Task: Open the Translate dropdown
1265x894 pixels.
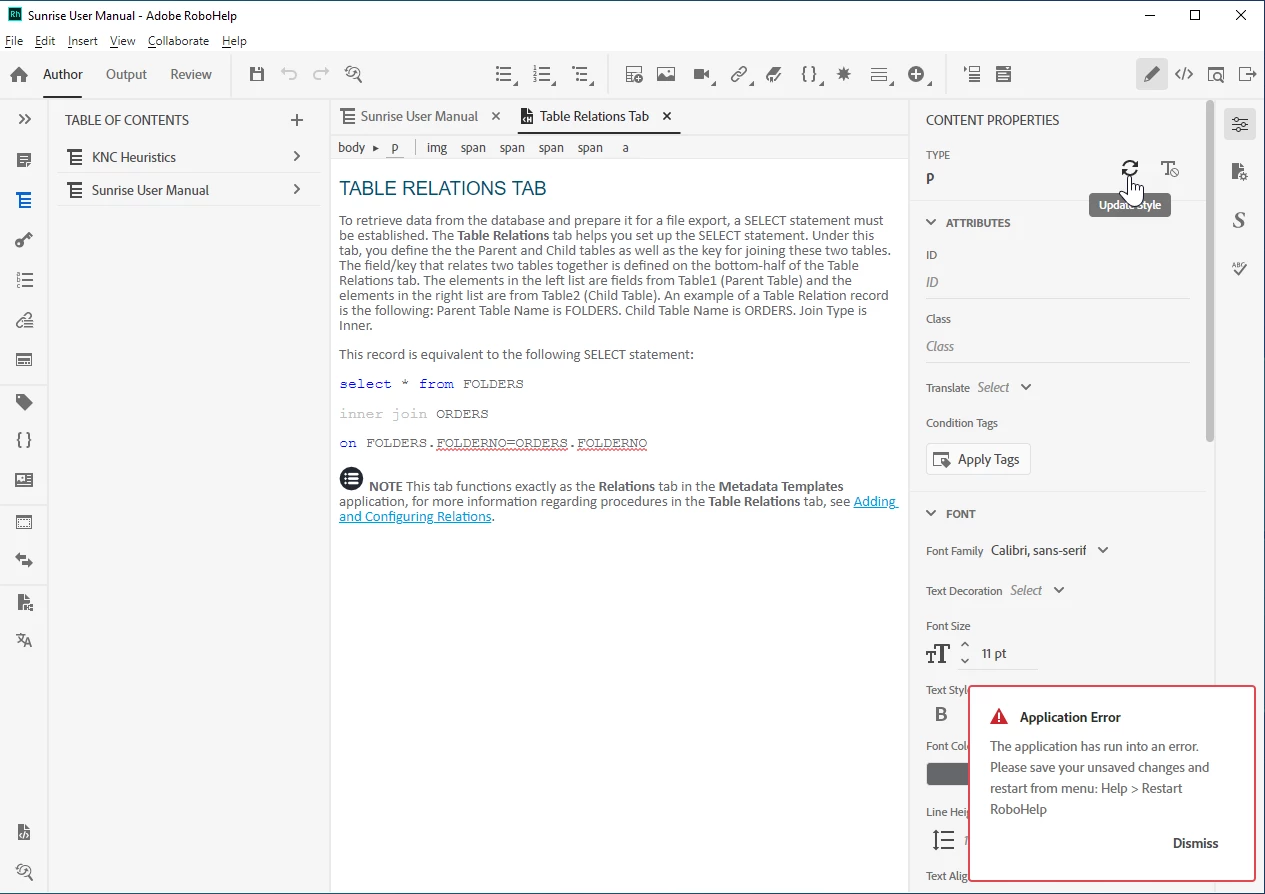Action: point(1004,387)
